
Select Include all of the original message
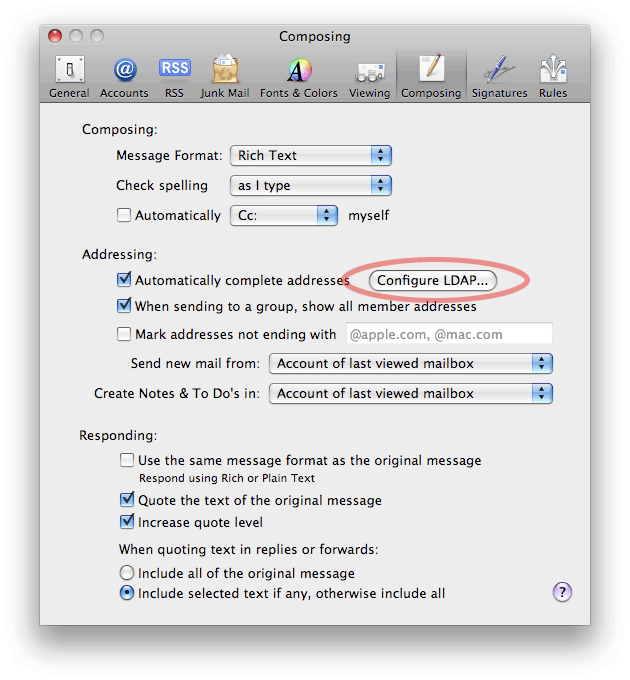[126, 572]
